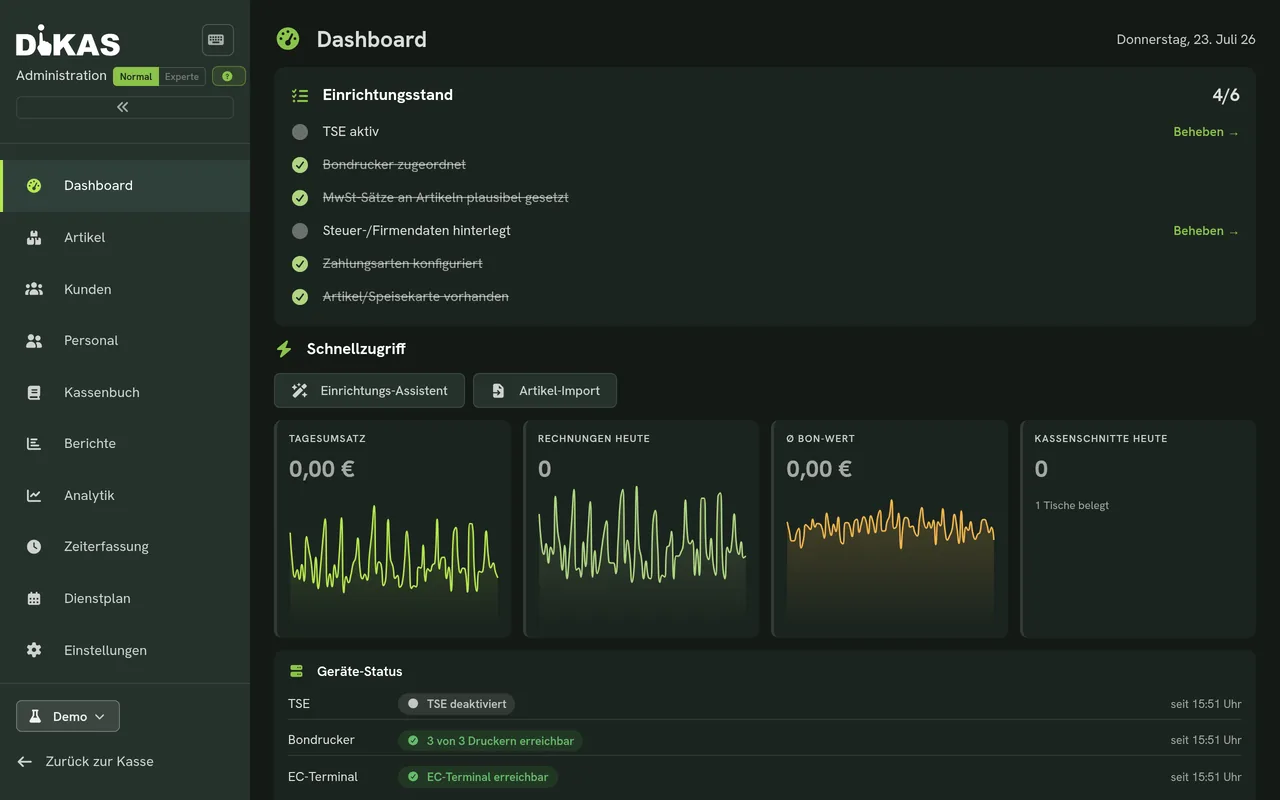Open Dienstplan page
Image resolution: width=1280 pixels, height=800 pixels.
pos(125,599)
